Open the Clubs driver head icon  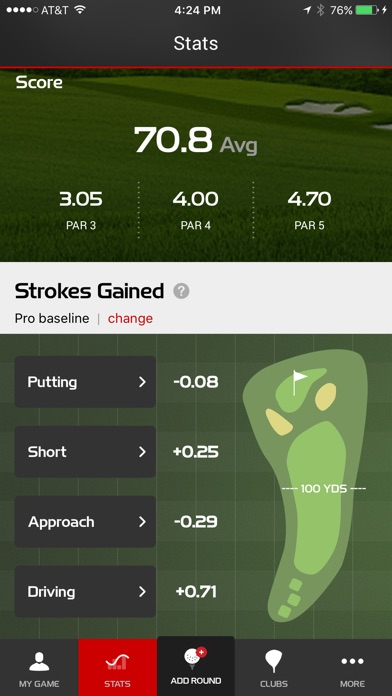(274, 661)
